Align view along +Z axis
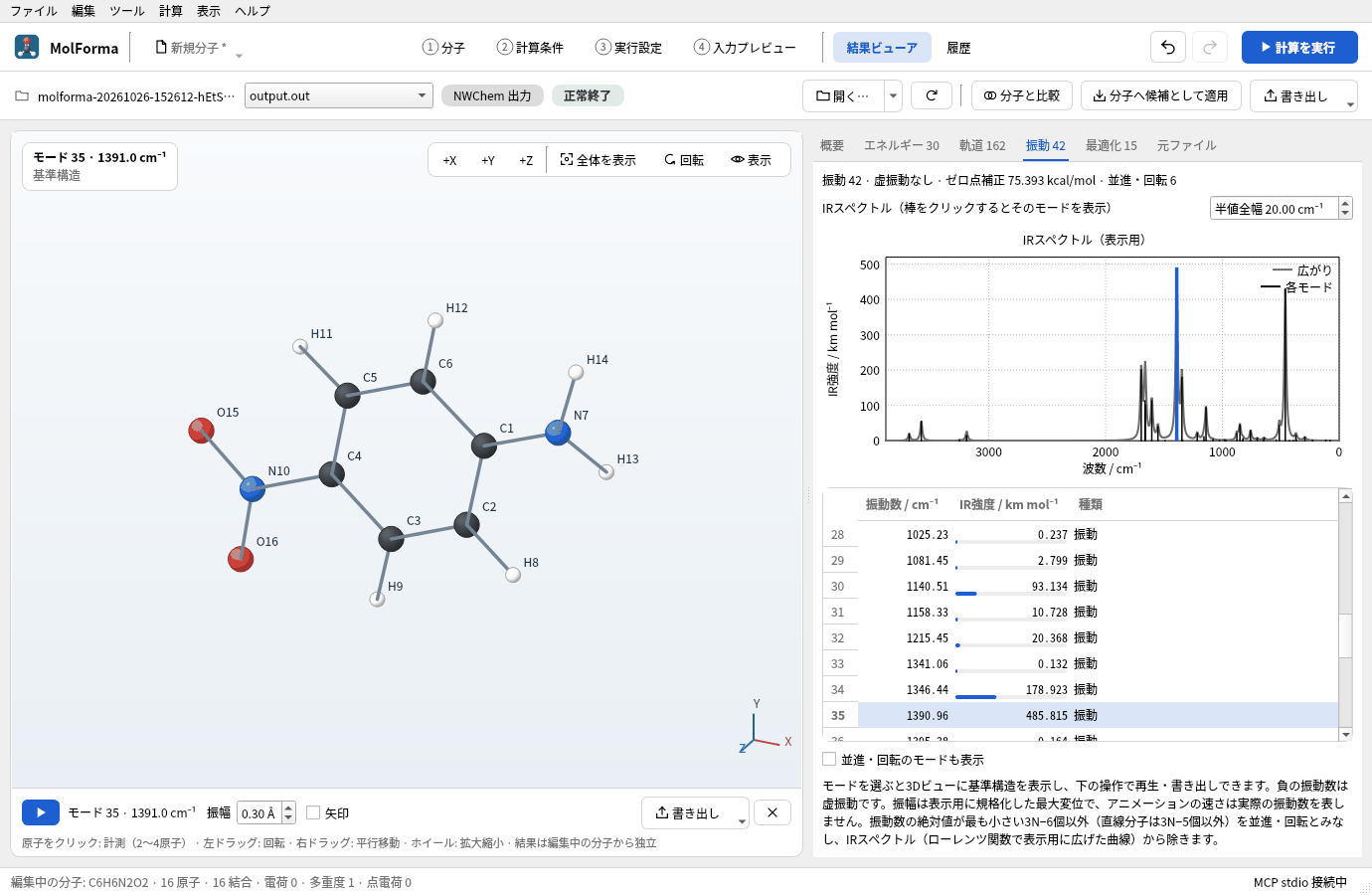The image size is (1372, 895). tap(526, 160)
